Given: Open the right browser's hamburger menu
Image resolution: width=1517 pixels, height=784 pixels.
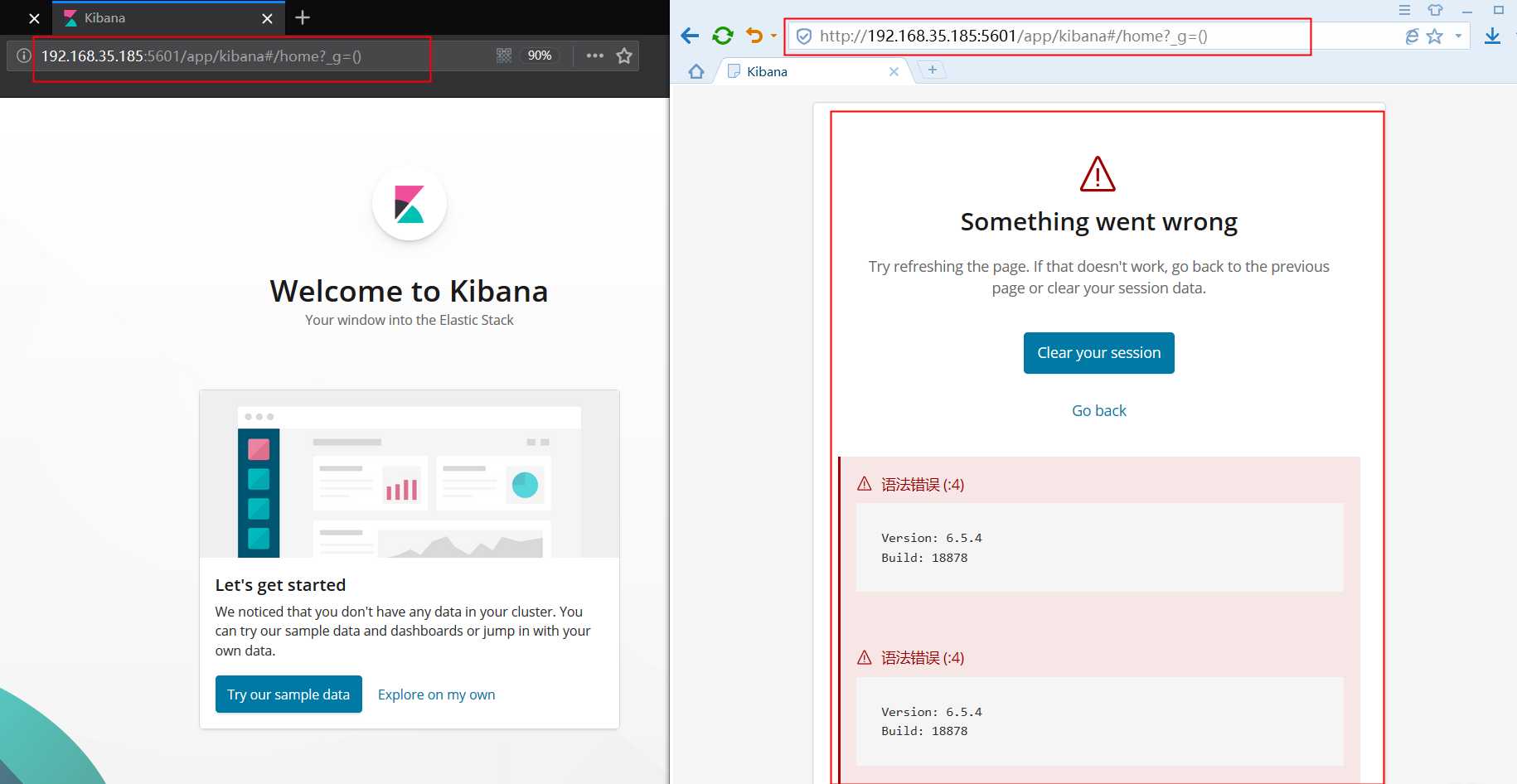Looking at the screenshot, I should click(x=1404, y=10).
